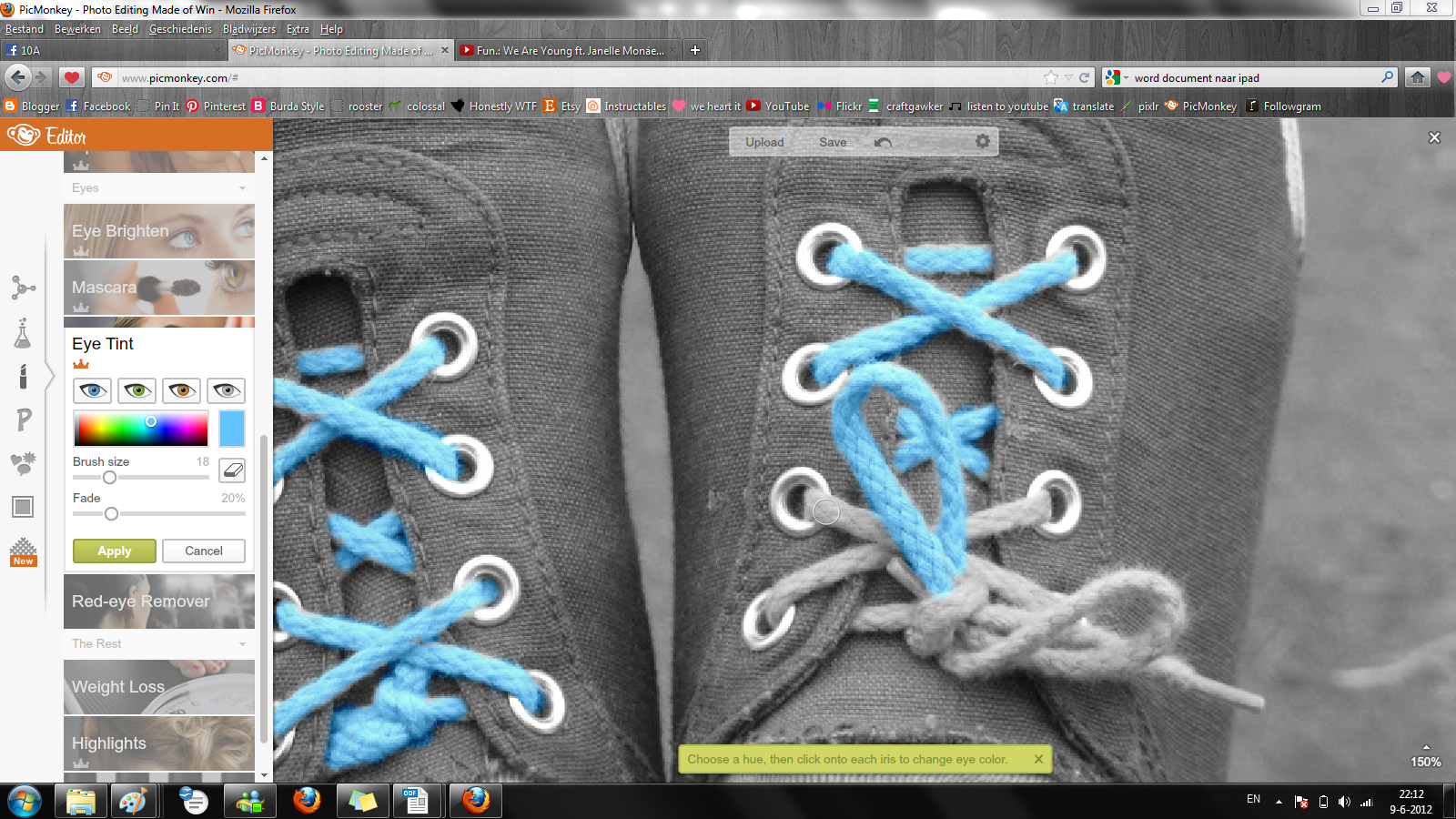
Task: Open the Weight Loss effect
Action: click(159, 687)
